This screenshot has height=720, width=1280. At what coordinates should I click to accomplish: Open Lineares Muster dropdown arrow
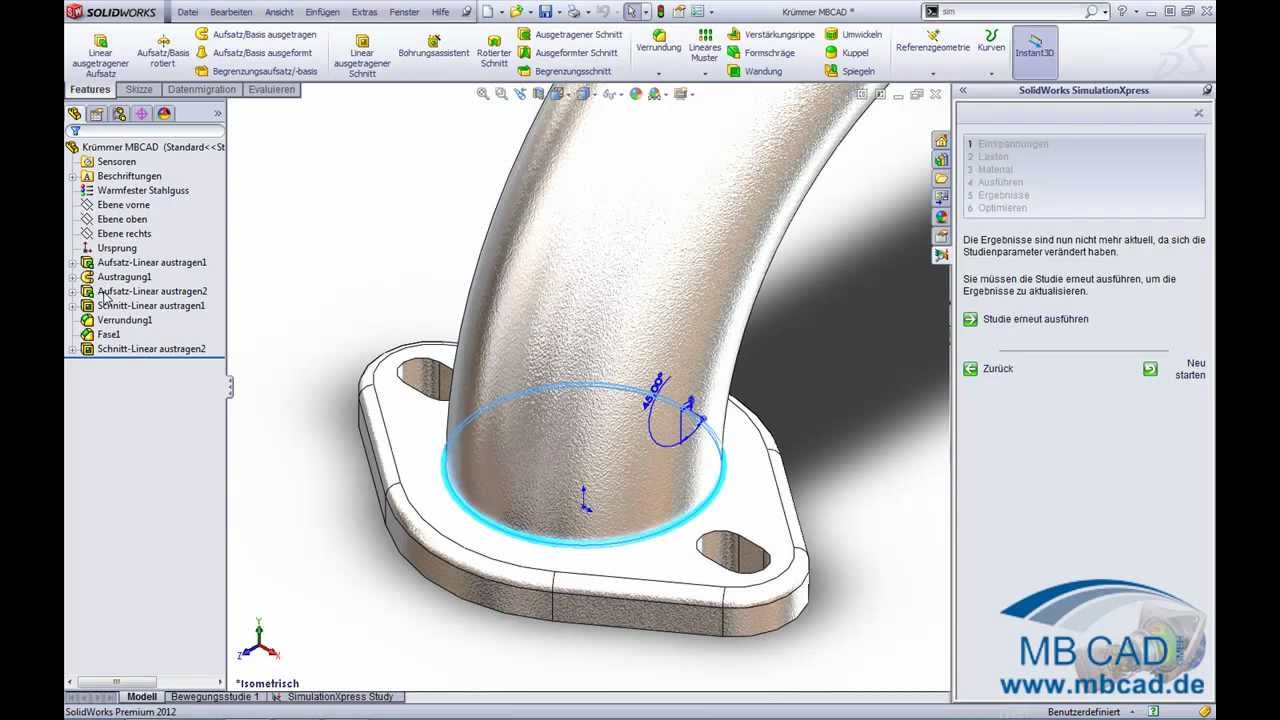coord(705,74)
